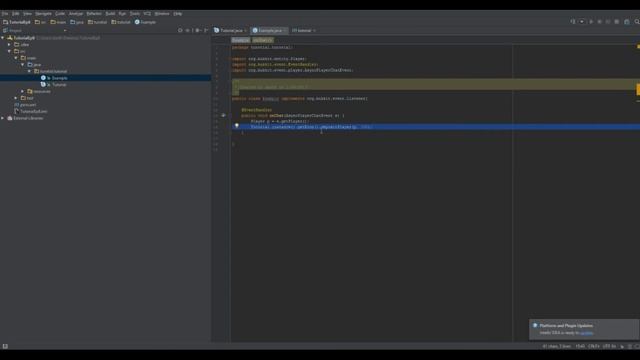This screenshot has width=640, height=360.
Task: Open the Help menu
Action: 178,13
